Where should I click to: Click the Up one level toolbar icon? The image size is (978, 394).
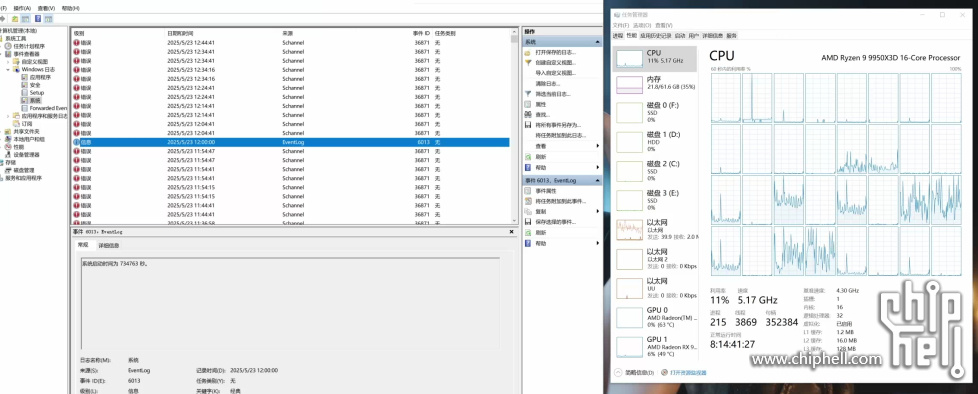point(15,19)
